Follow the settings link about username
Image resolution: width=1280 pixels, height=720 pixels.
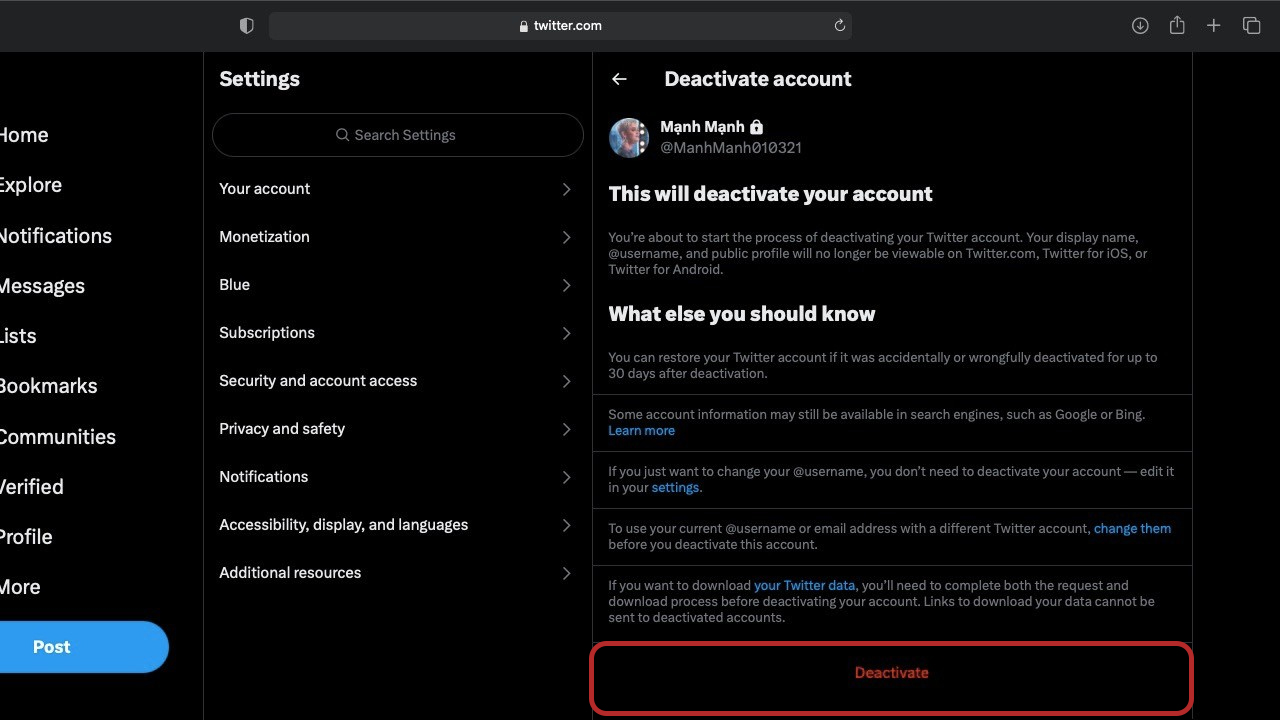(x=675, y=488)
